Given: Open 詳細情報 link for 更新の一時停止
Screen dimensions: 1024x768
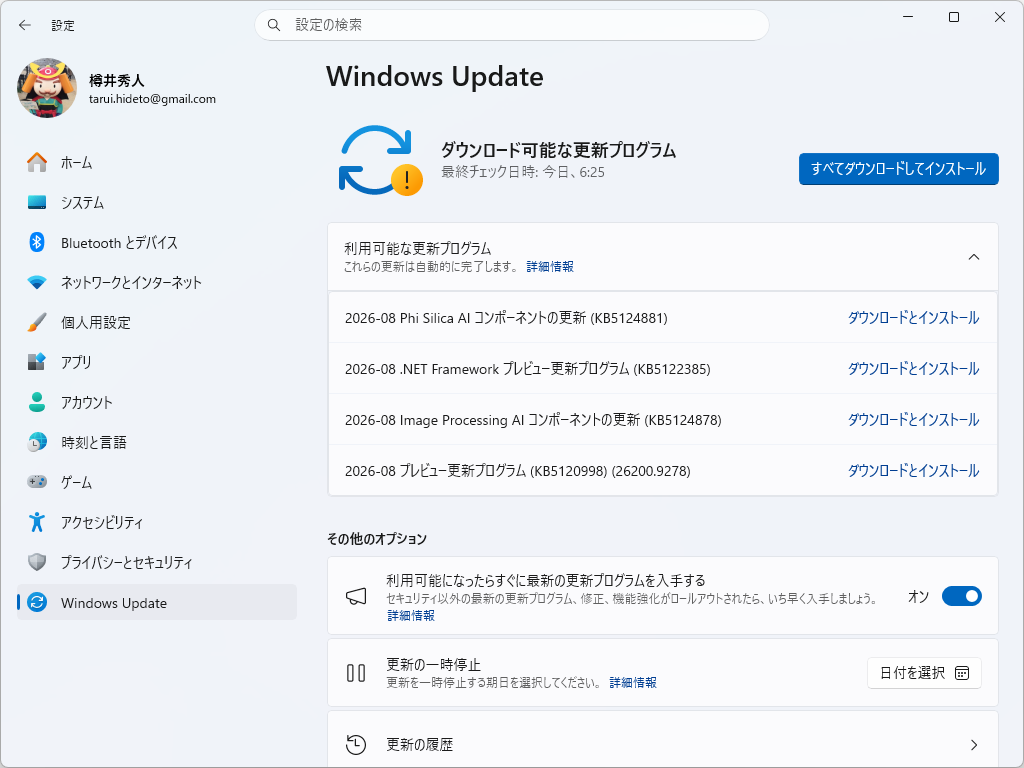Looking at the screenshot, I should (633, 682).
